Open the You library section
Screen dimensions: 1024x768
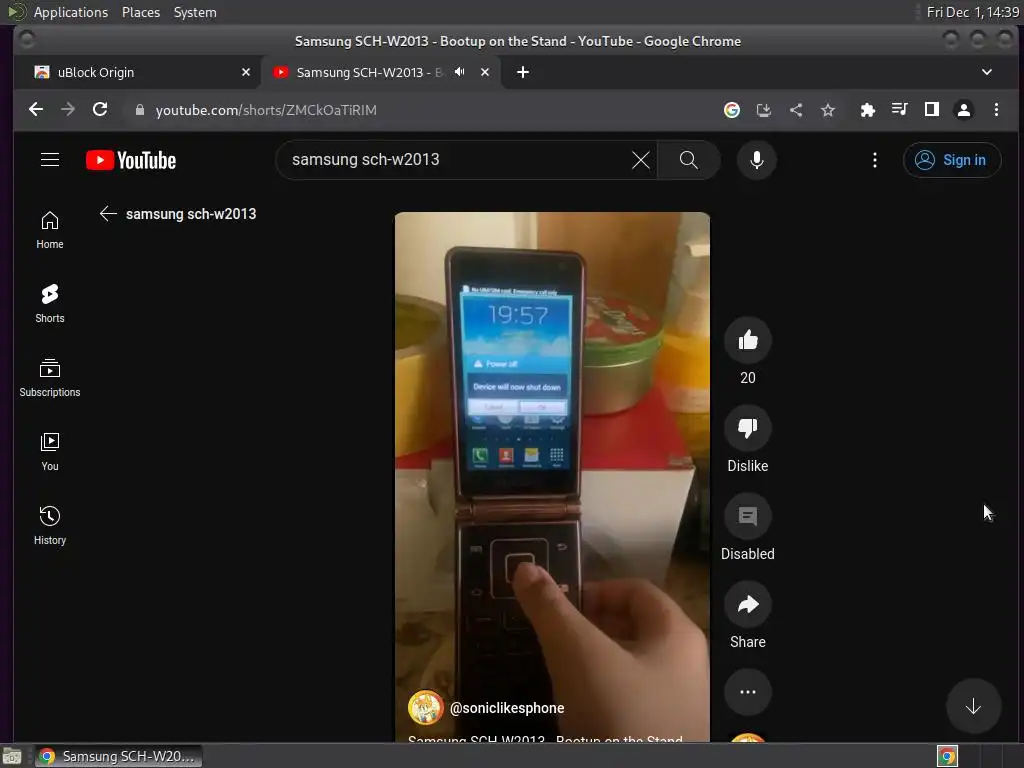tap(50, 452)
